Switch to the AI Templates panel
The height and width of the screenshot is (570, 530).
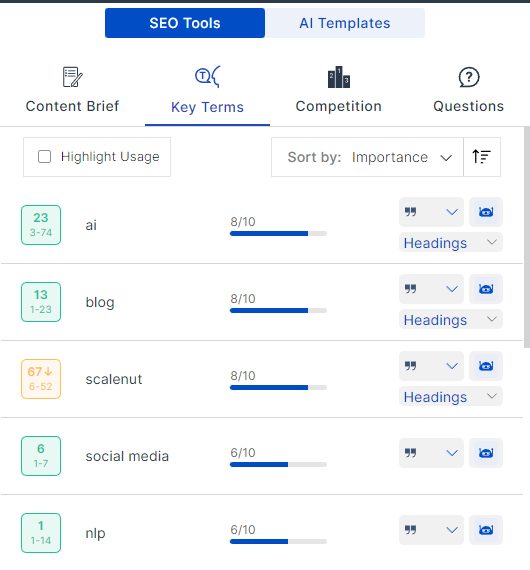[345, 23]
